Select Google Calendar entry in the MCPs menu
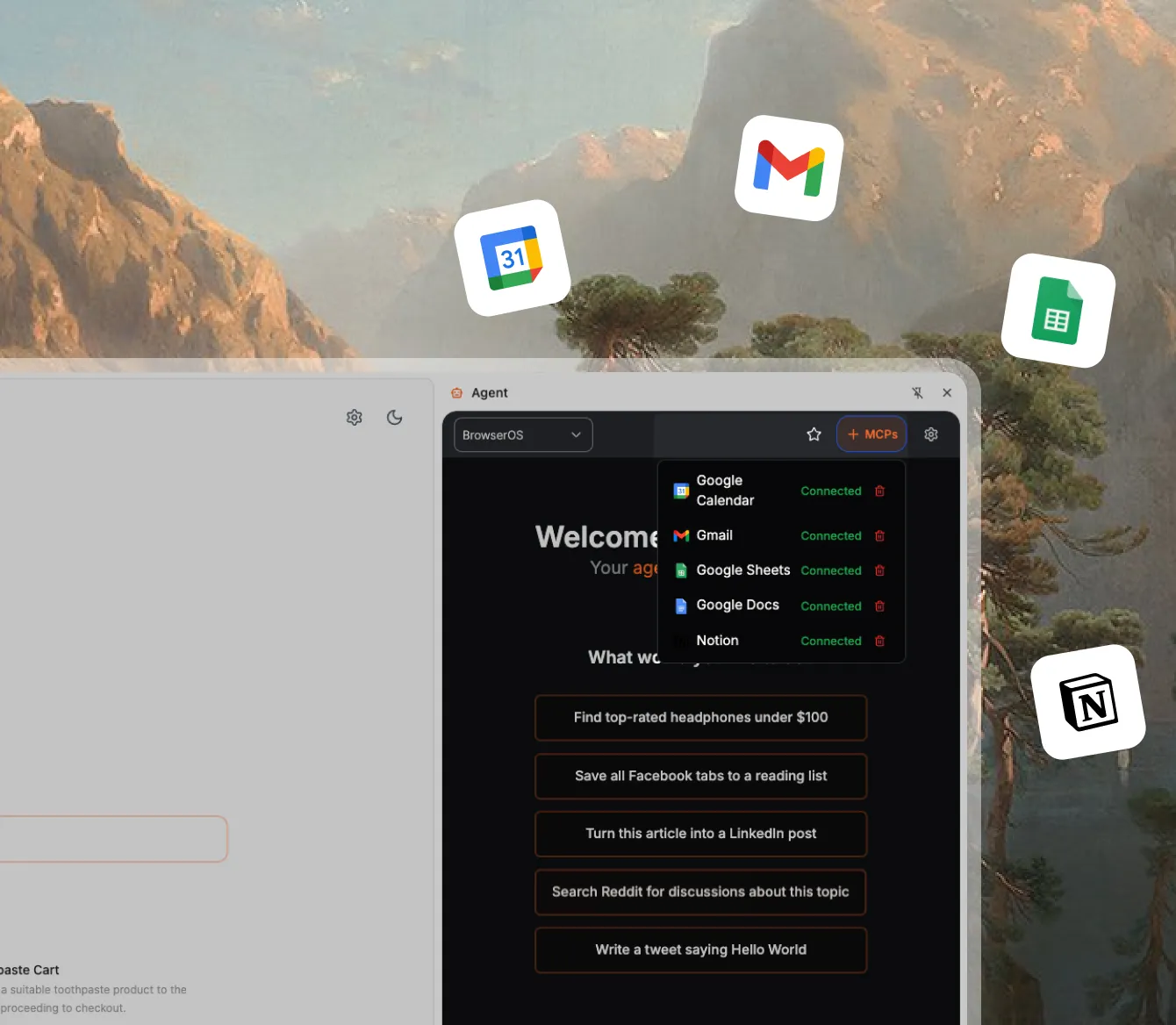This screenshot has height=1025, width=1176. [x=724, y=491]
